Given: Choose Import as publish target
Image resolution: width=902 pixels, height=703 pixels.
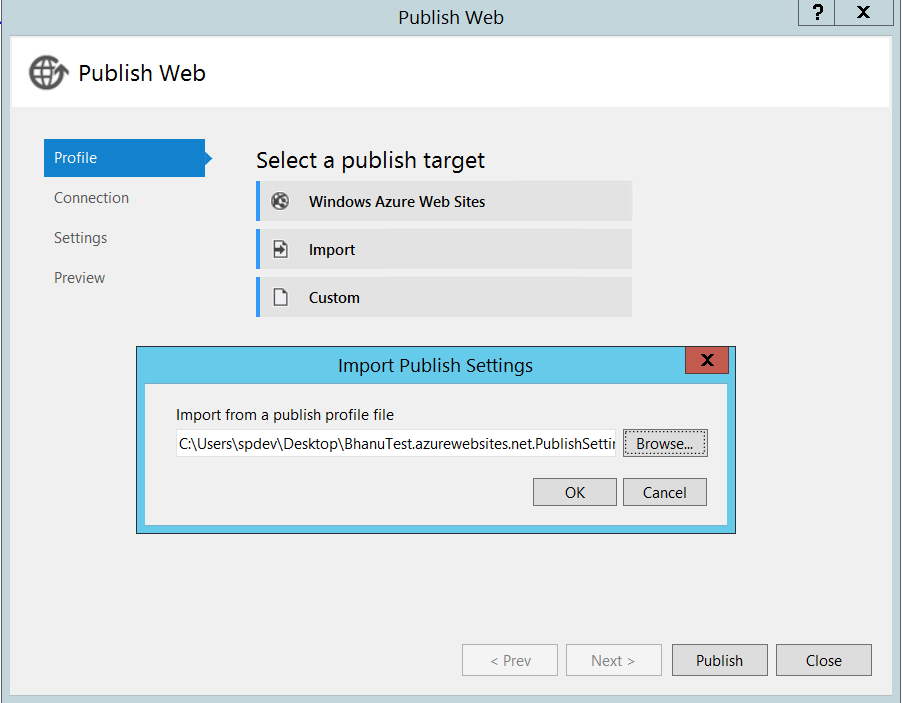Looking at the screenshot, I should pos(444,249).
